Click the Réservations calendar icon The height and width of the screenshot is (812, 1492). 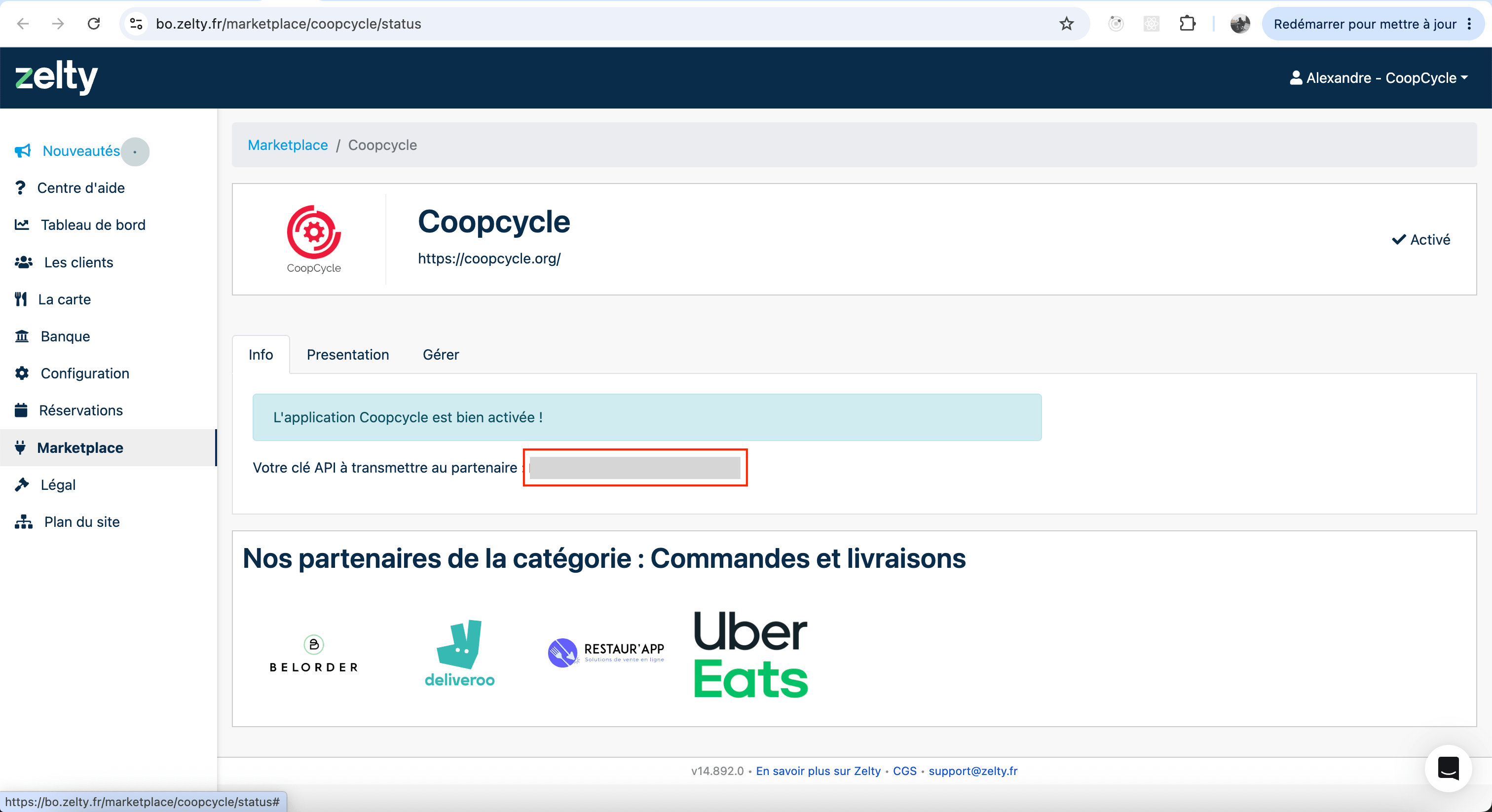coord(21,410)
